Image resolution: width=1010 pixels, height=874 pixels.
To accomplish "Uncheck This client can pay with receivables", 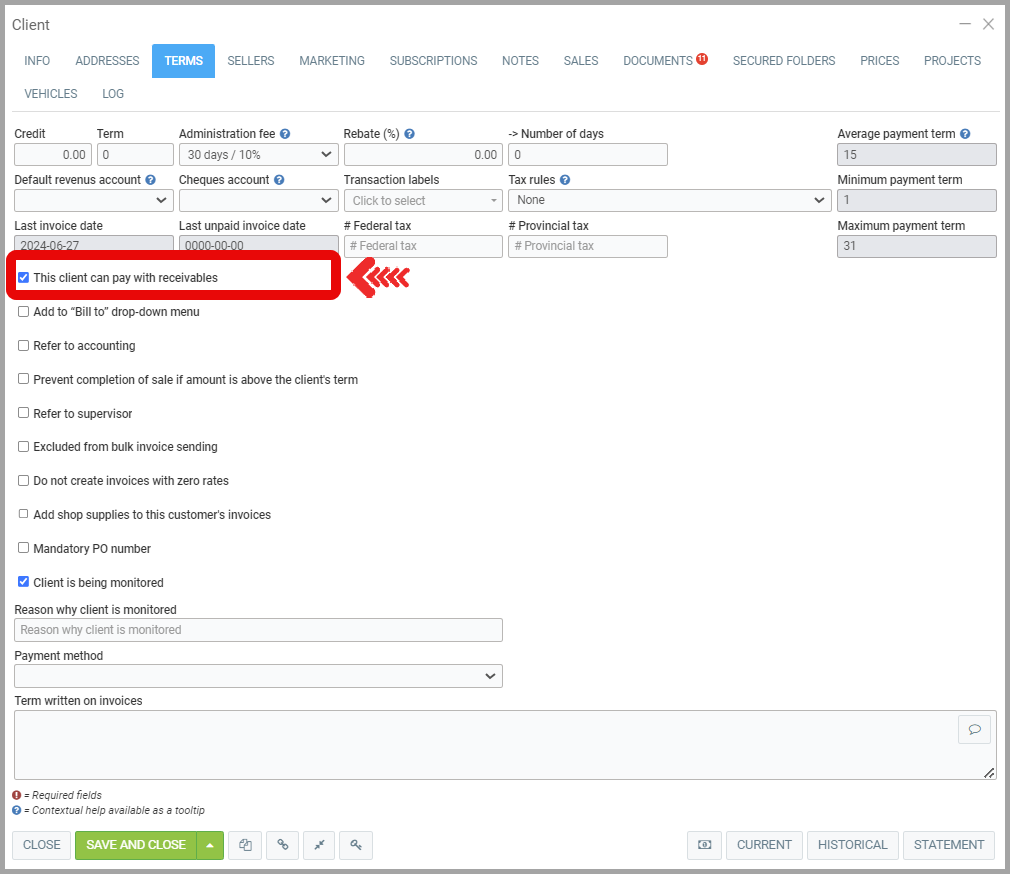I will 24,278.
